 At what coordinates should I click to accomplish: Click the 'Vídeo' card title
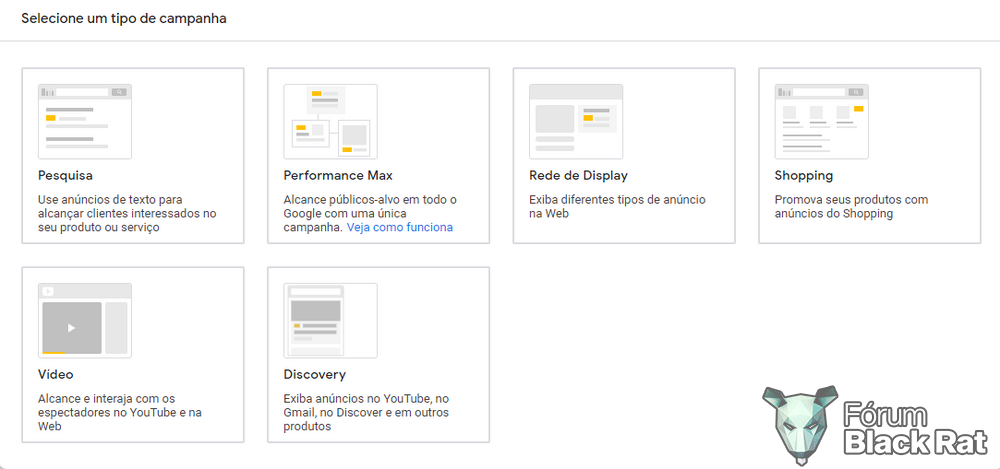55,375
